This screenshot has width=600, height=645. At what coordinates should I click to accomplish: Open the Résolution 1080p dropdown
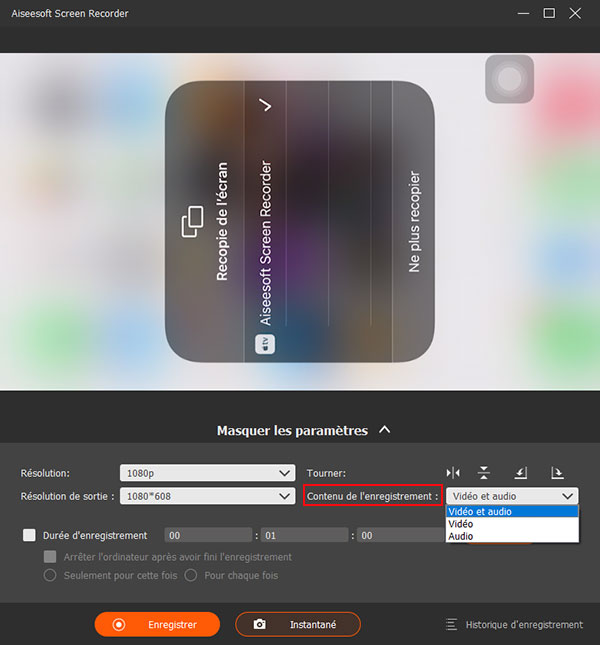point(207,473)
